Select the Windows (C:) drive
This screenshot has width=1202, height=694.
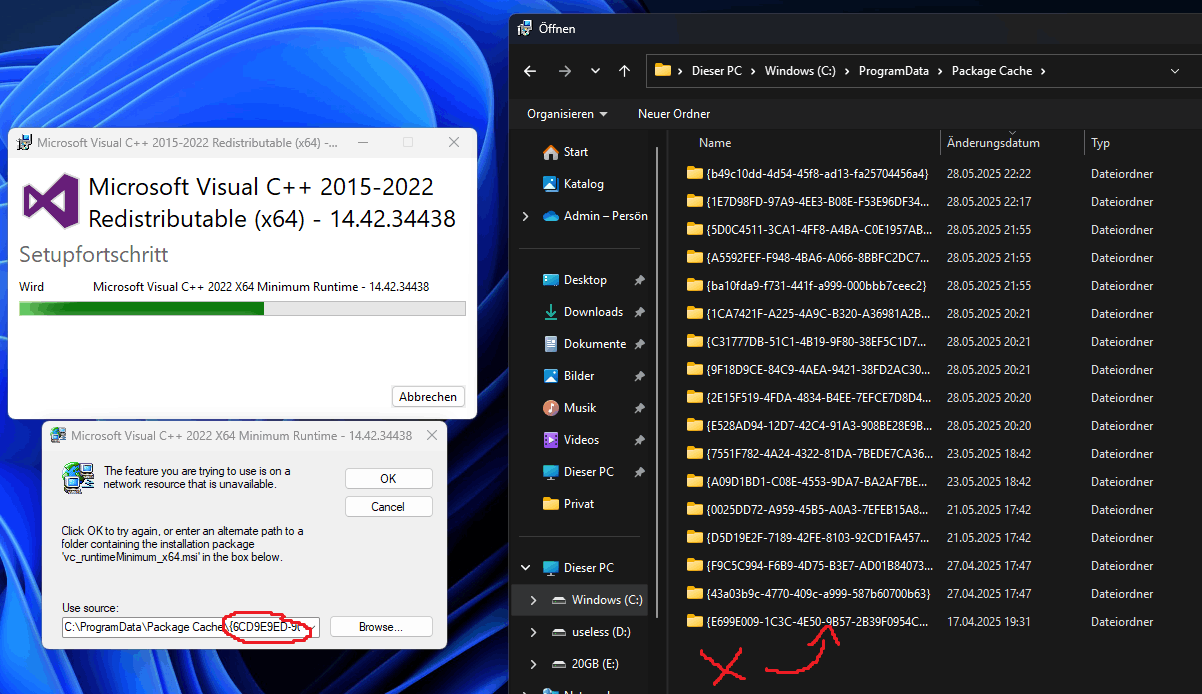tap(607, 600)
